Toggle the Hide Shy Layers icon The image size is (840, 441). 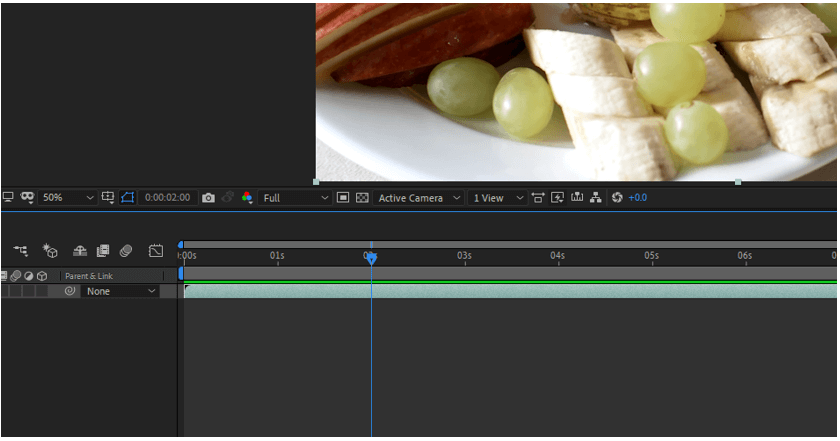click(x=80, y=250)
